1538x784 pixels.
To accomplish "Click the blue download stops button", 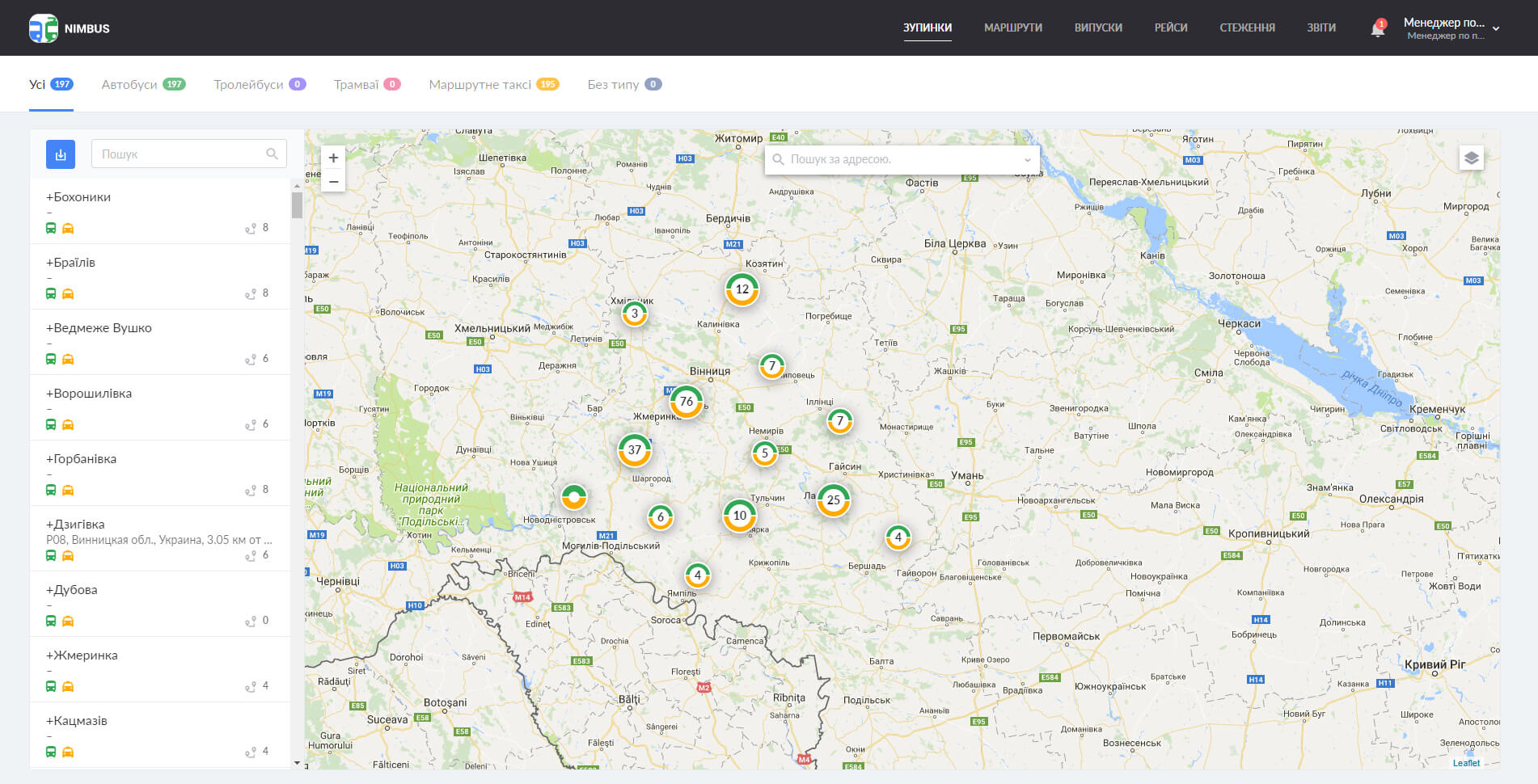I will click(61, 154).
